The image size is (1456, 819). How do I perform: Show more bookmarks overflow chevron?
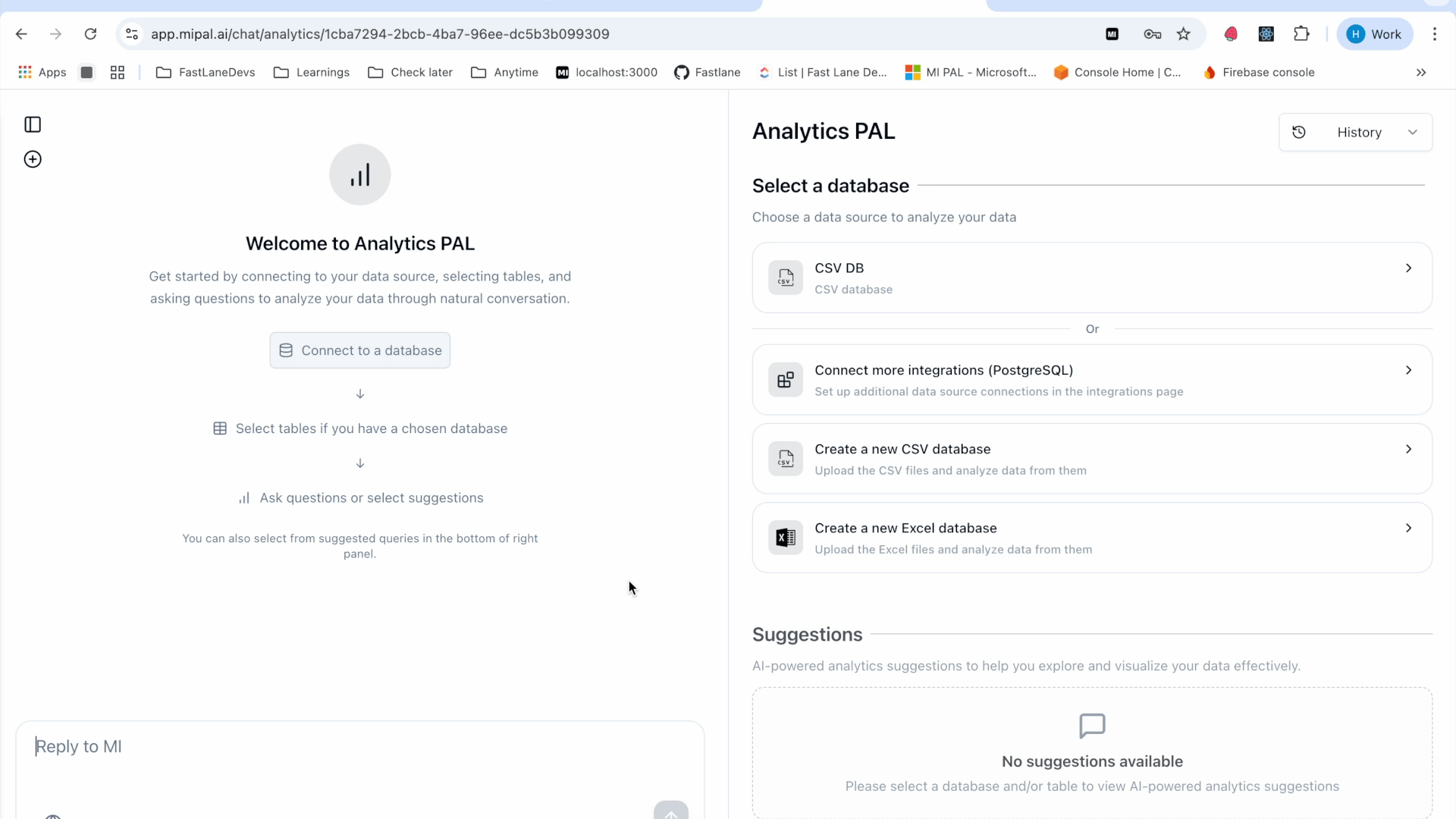(x=1421, y=73)
